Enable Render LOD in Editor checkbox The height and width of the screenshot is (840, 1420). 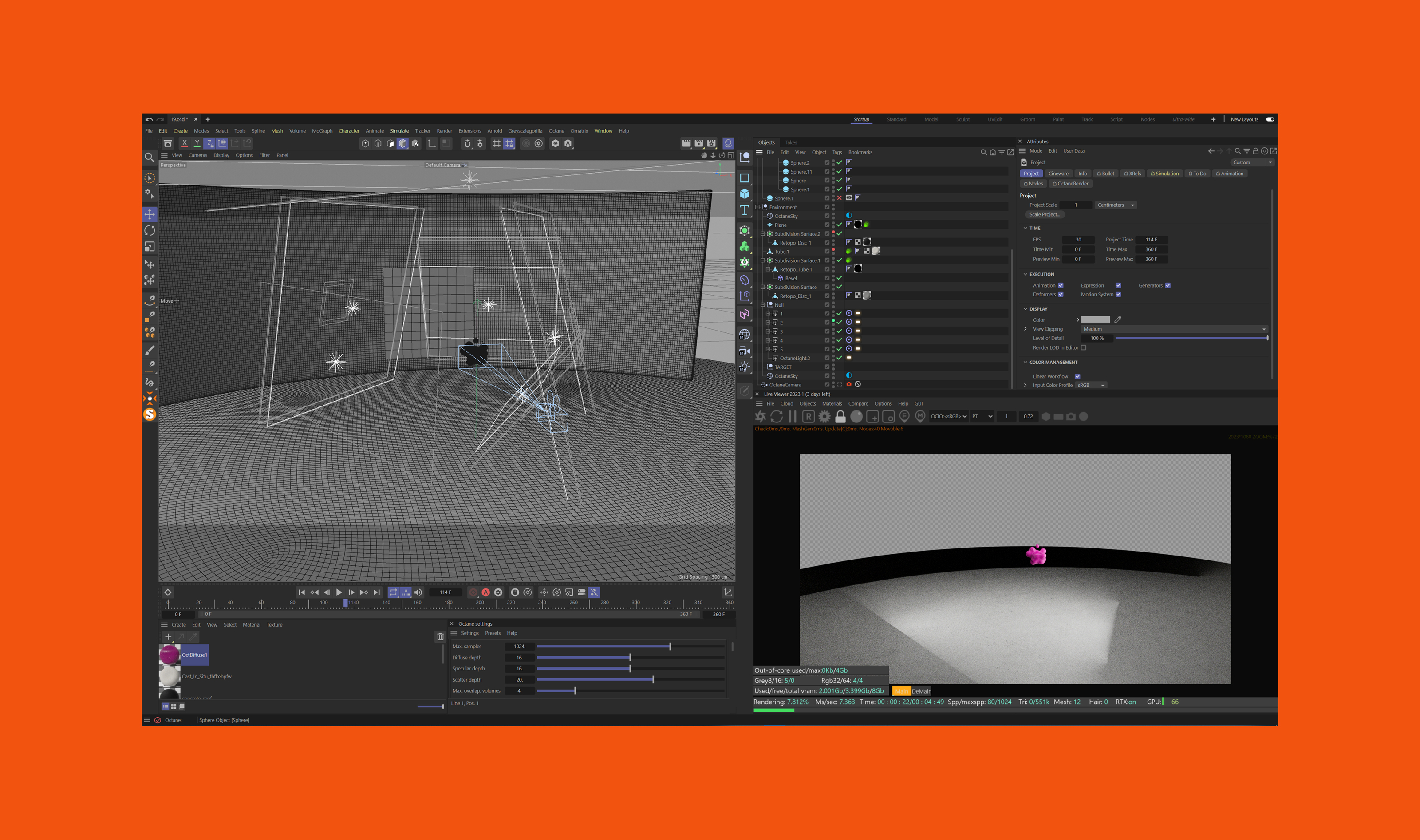(x=1083, y=347)
